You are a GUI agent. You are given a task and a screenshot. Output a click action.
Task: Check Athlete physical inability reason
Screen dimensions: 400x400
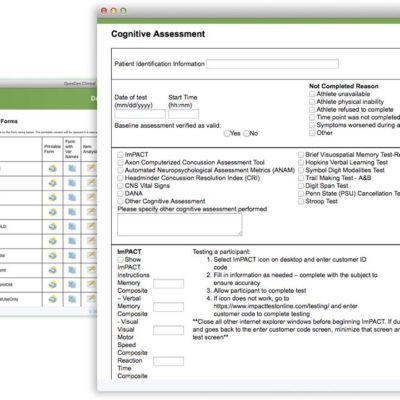coord(312,102)
